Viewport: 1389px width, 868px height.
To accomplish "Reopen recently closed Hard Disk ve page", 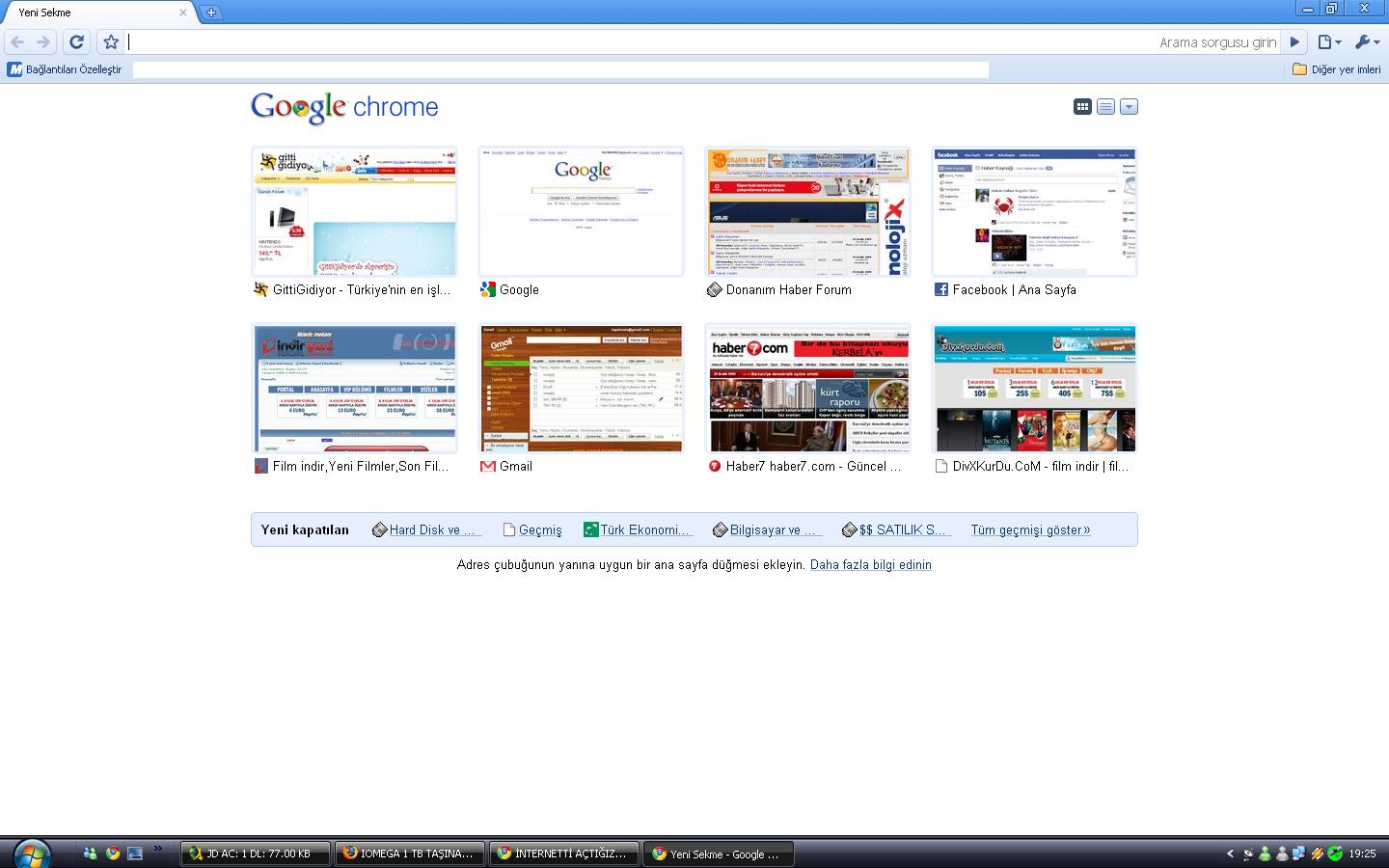I will click(425, 529).
